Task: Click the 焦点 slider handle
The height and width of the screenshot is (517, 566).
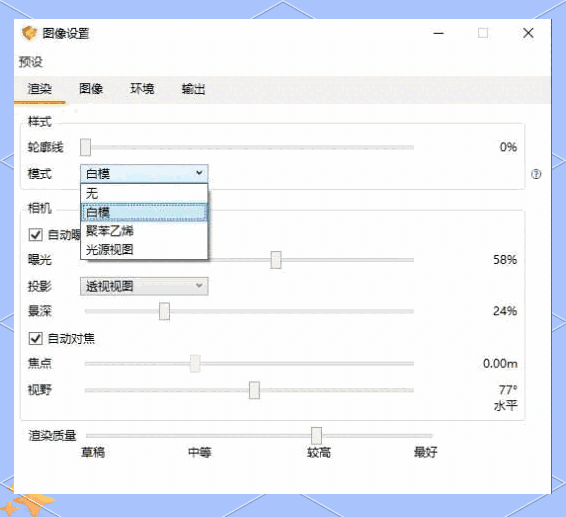Action: click(x=195, y=363)
